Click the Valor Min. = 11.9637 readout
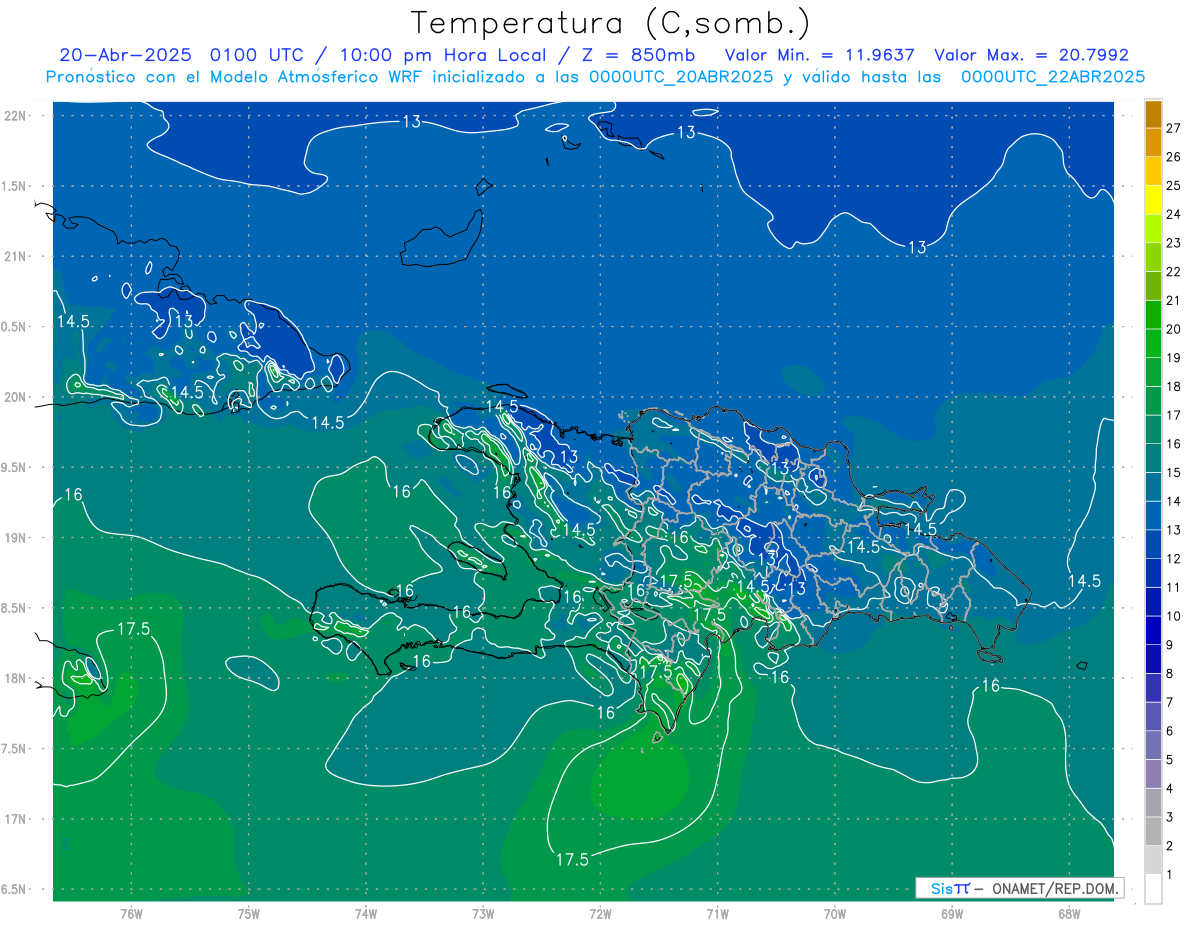This screenshot has width=1200, height=927. pos(820,55)
